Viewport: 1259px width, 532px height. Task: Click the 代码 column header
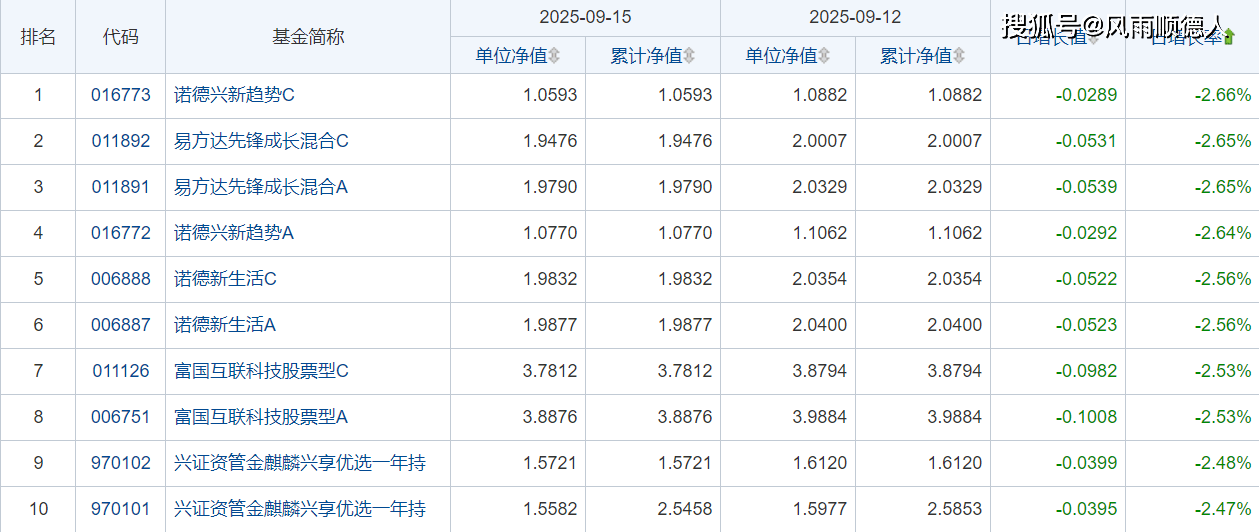pos(120,37)
